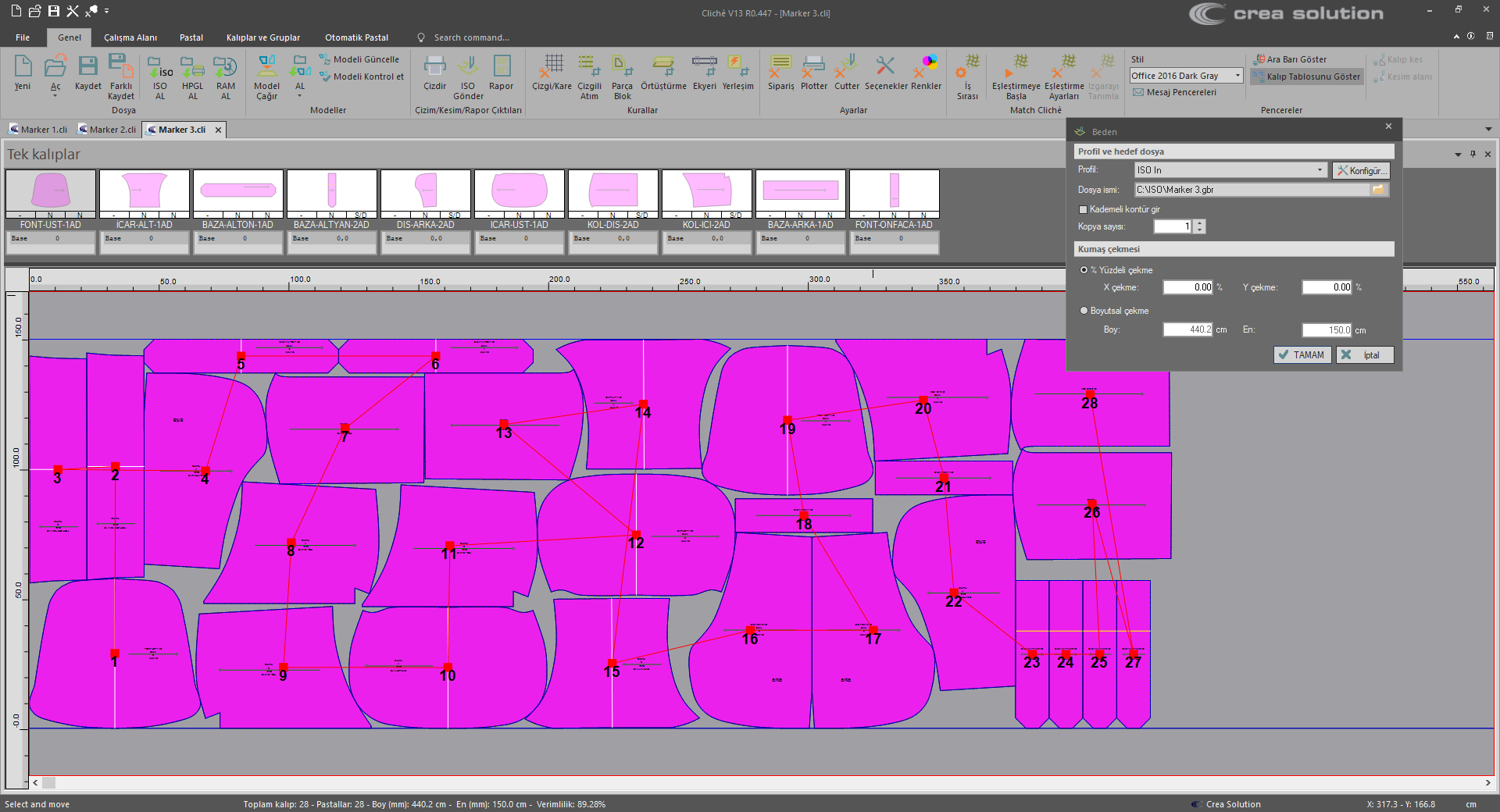Click the Konfigür... button
Viewport: 1500px width, 812px height.
(x=1361, y=170)
